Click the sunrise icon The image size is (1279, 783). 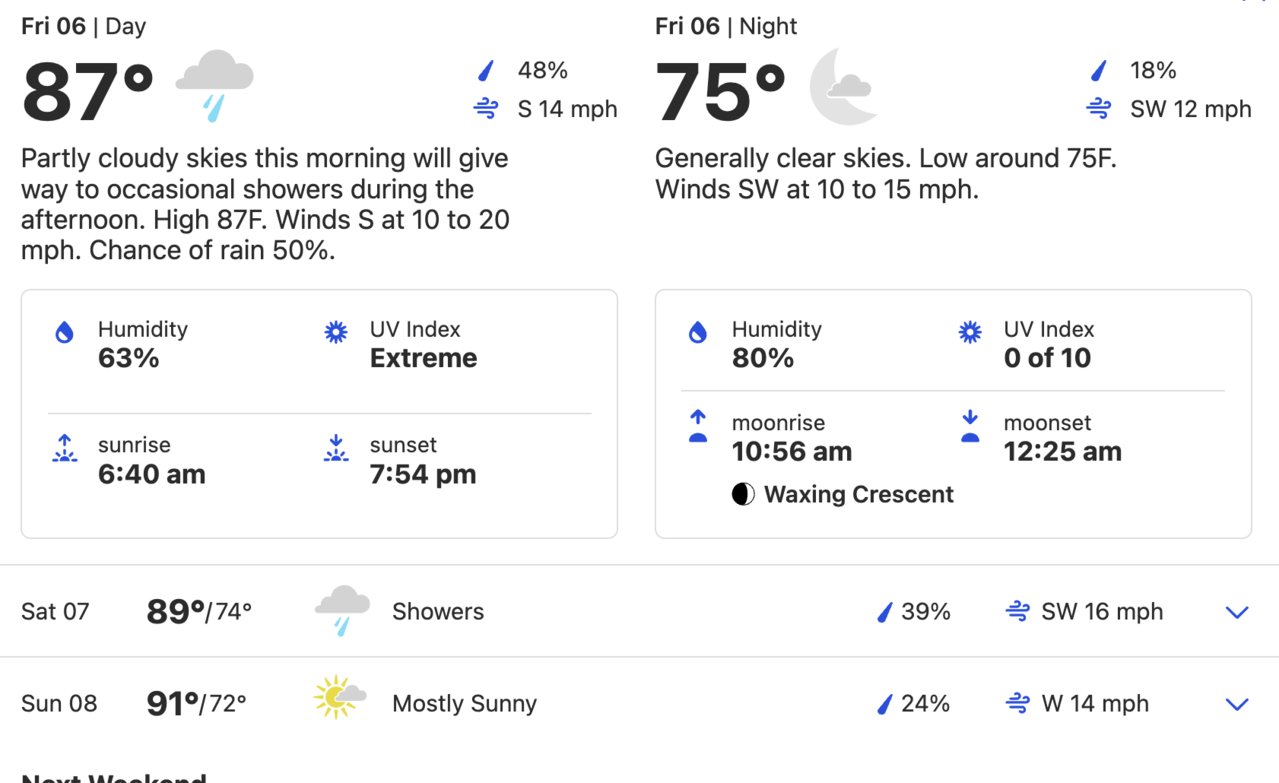click(x=65, y=448)
